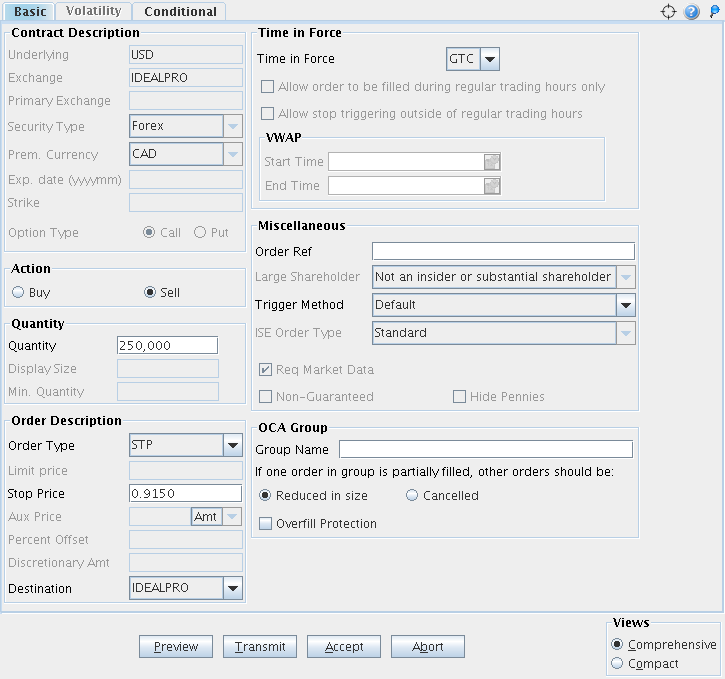Switch to the Conditional tab

(x=180, y=12)
